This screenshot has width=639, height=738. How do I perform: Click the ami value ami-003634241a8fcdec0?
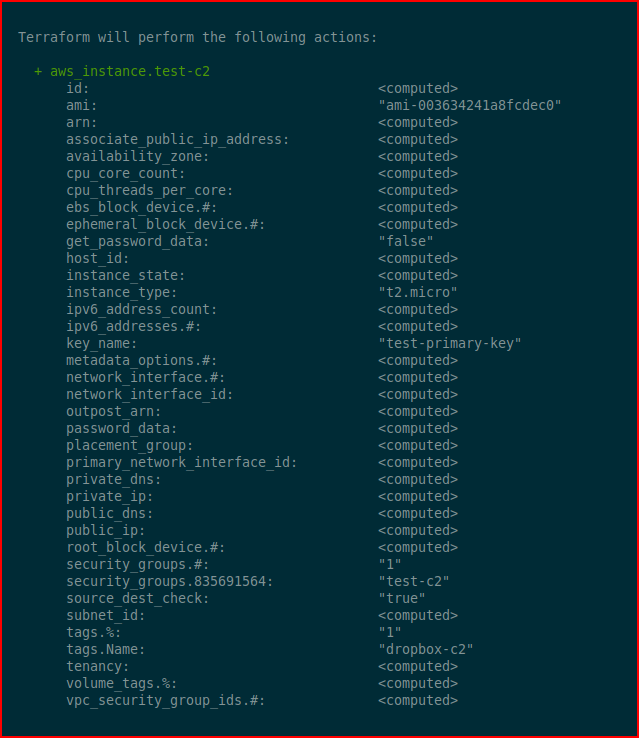[x=470, y=105]
